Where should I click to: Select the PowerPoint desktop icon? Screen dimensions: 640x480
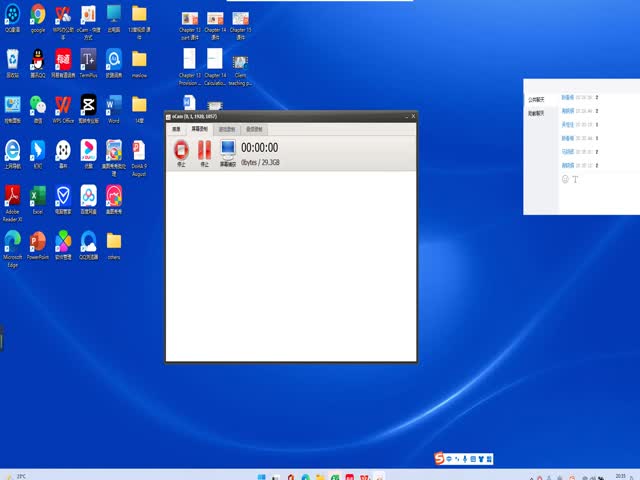click(38, 243)
